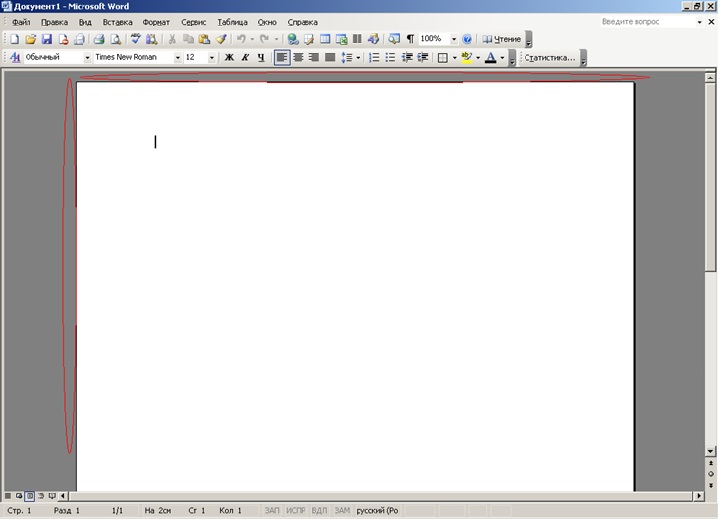Open the Tables and Borders pencil icon

click(309, 39)
